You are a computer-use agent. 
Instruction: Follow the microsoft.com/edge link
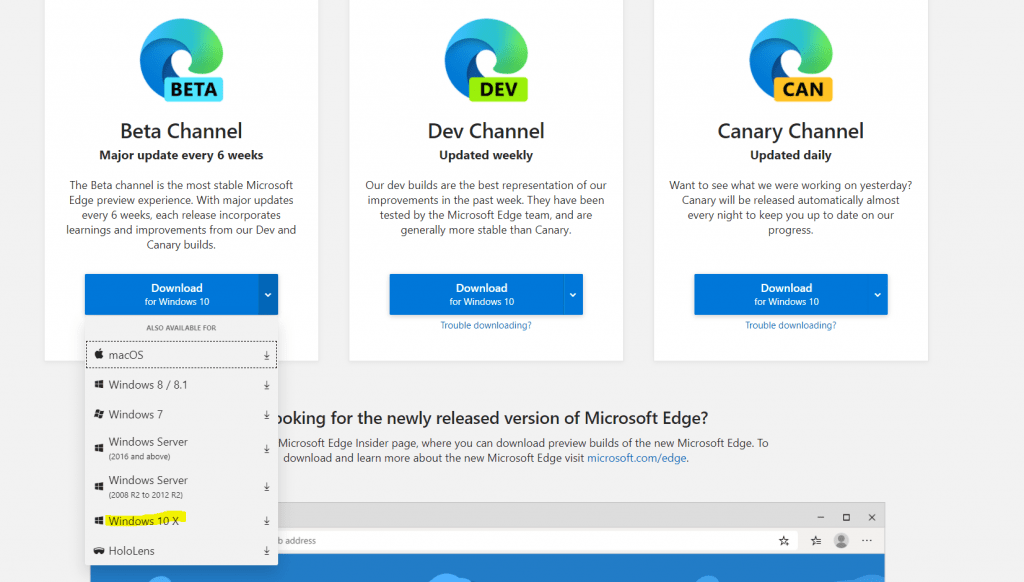pos(637,458)
